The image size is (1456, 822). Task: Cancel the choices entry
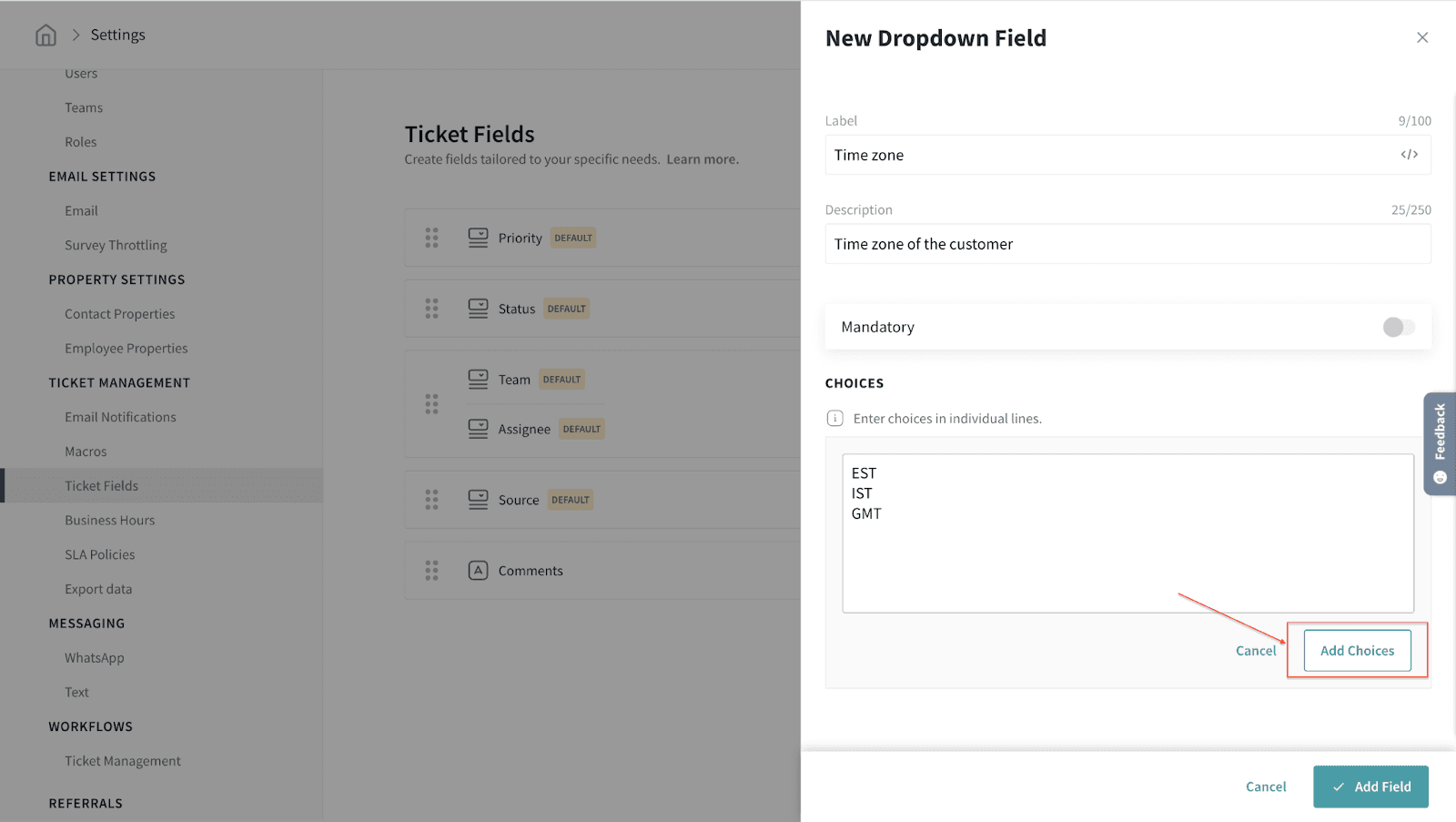(x=1256, y=651)
